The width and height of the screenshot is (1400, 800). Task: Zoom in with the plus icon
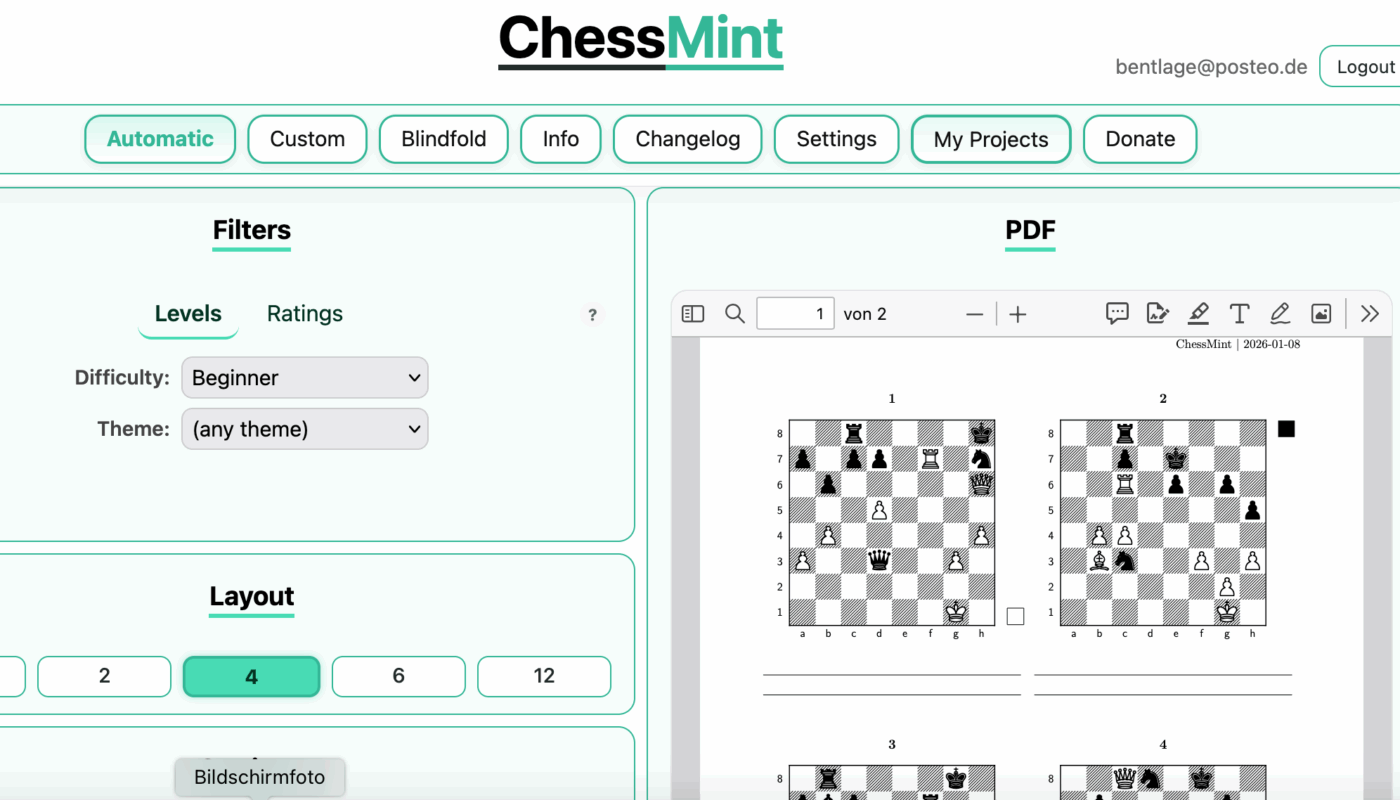[1018, 314]
